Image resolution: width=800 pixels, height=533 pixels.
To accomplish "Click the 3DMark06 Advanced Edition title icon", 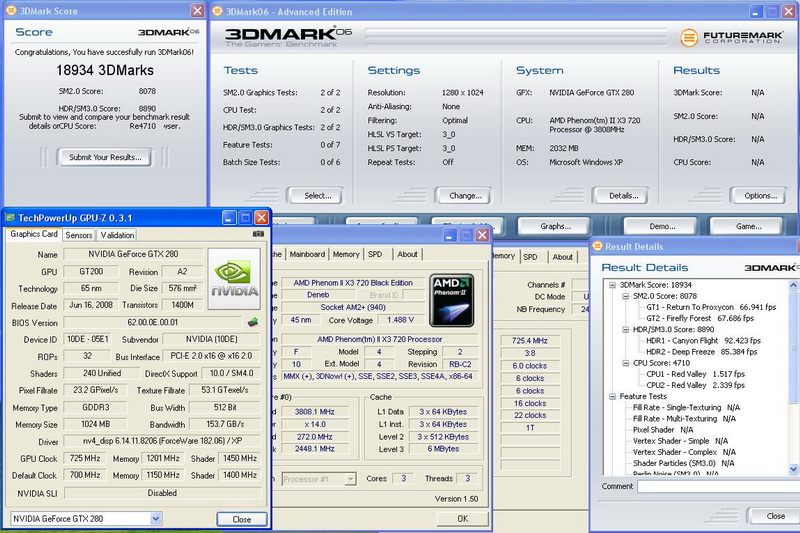I will (x=217, y=11).
